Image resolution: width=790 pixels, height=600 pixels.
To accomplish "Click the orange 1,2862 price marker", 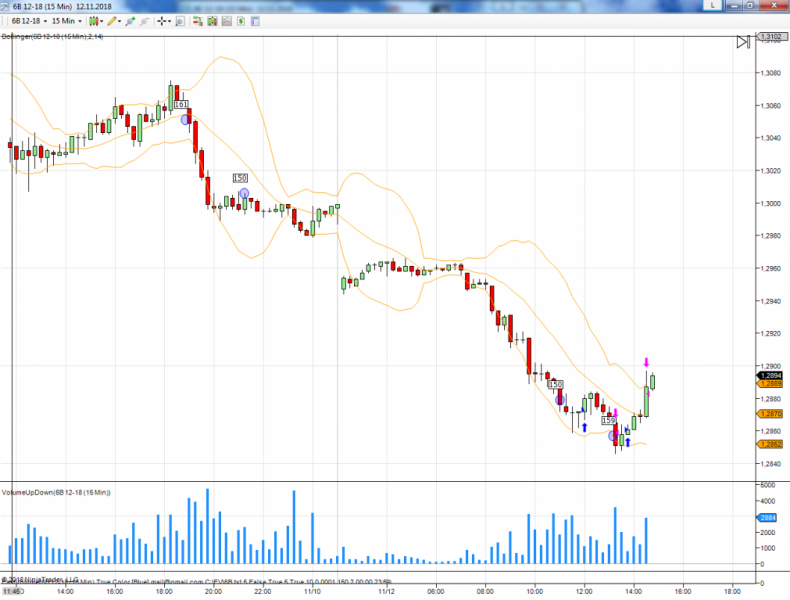I will pyautogui.click(x=770, y=444).
